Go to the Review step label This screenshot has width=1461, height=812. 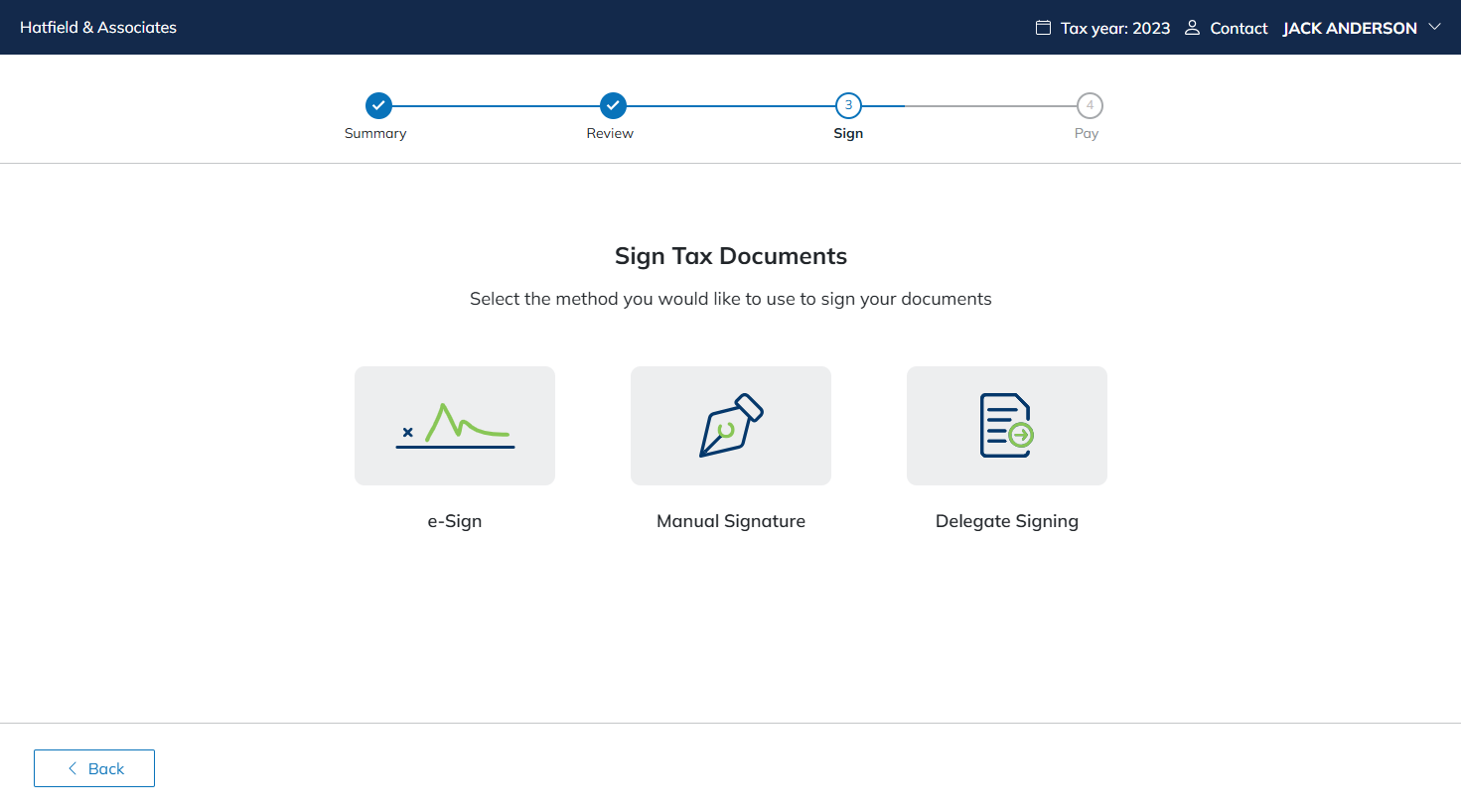pos(610,133)
